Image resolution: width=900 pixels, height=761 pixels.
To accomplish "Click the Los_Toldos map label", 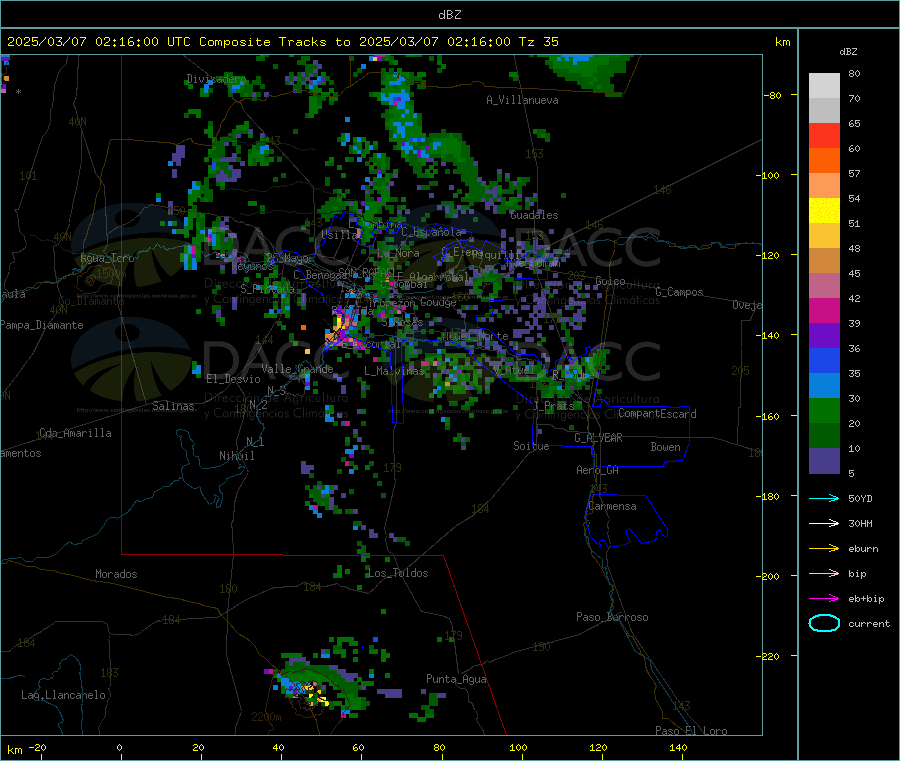I will point(398,573).
